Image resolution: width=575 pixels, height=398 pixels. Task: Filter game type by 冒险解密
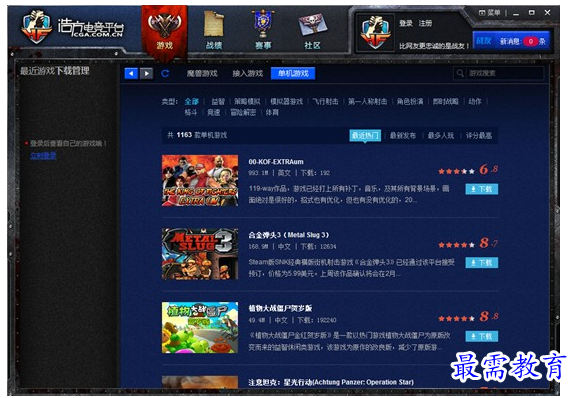click(243, 112)
